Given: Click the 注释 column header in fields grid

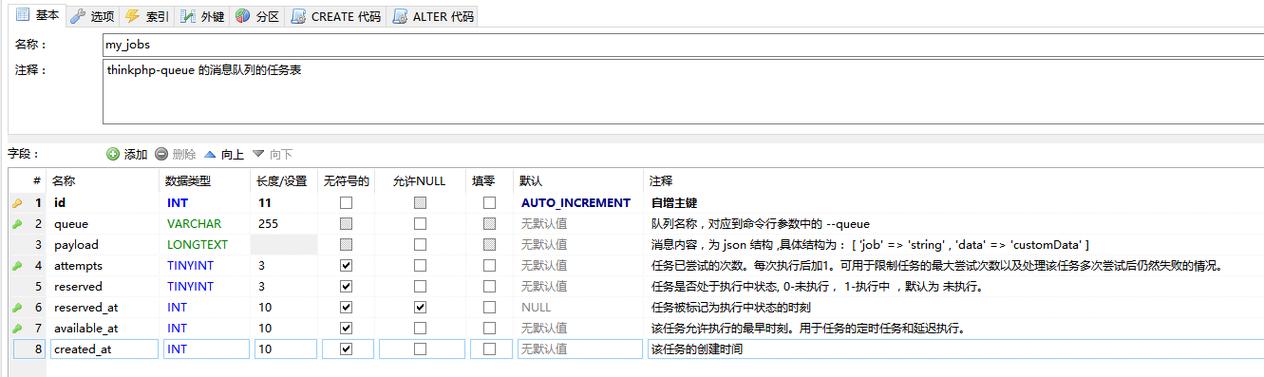Looking at the screenshot, I should click(x=955, y=181).
